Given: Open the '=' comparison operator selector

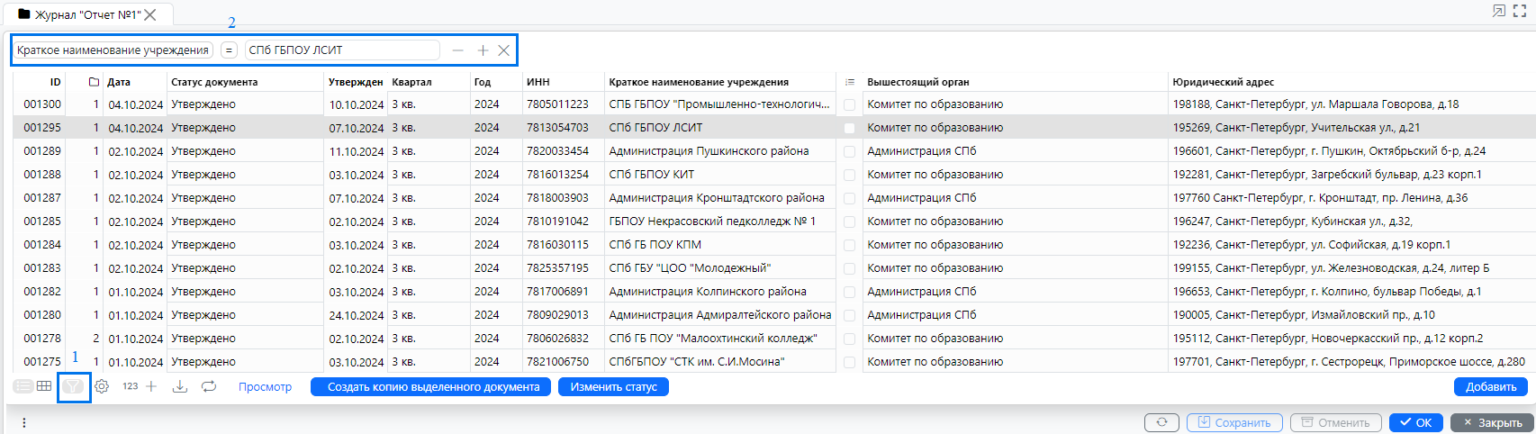Looking at the screenshot, I should click(x=229, y=50).
